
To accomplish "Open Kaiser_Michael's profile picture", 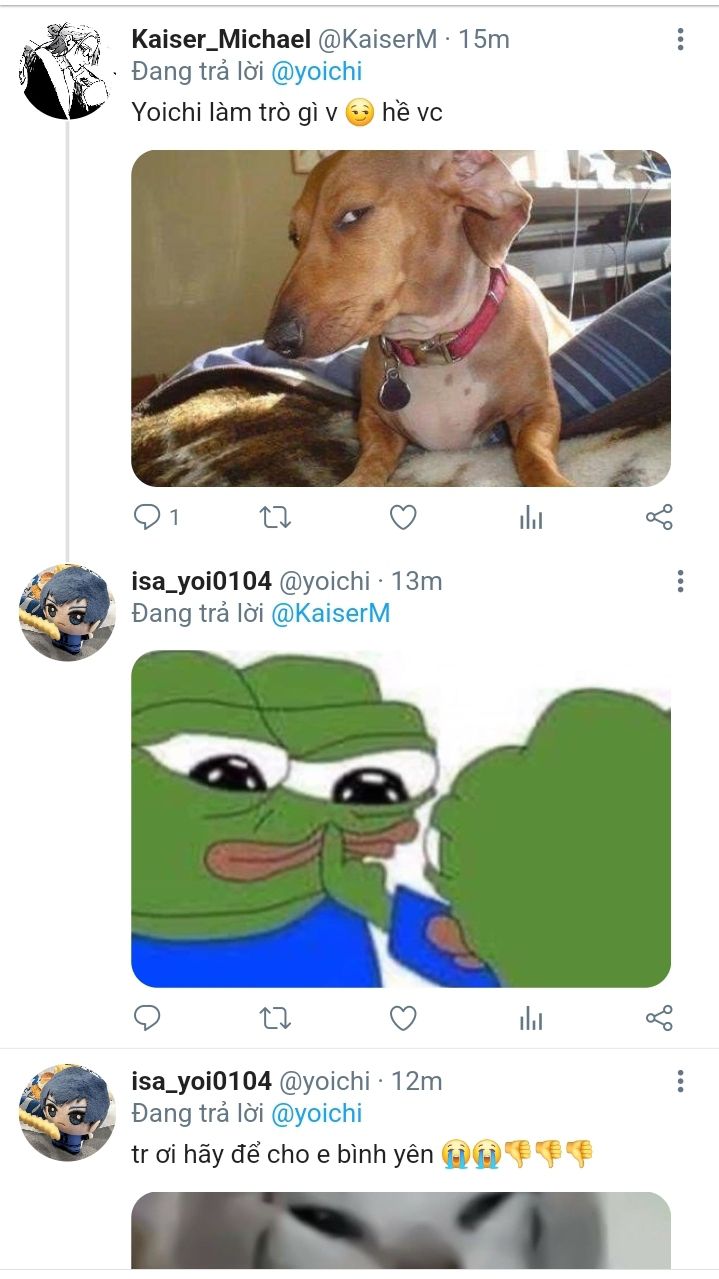I will (67, 71).
